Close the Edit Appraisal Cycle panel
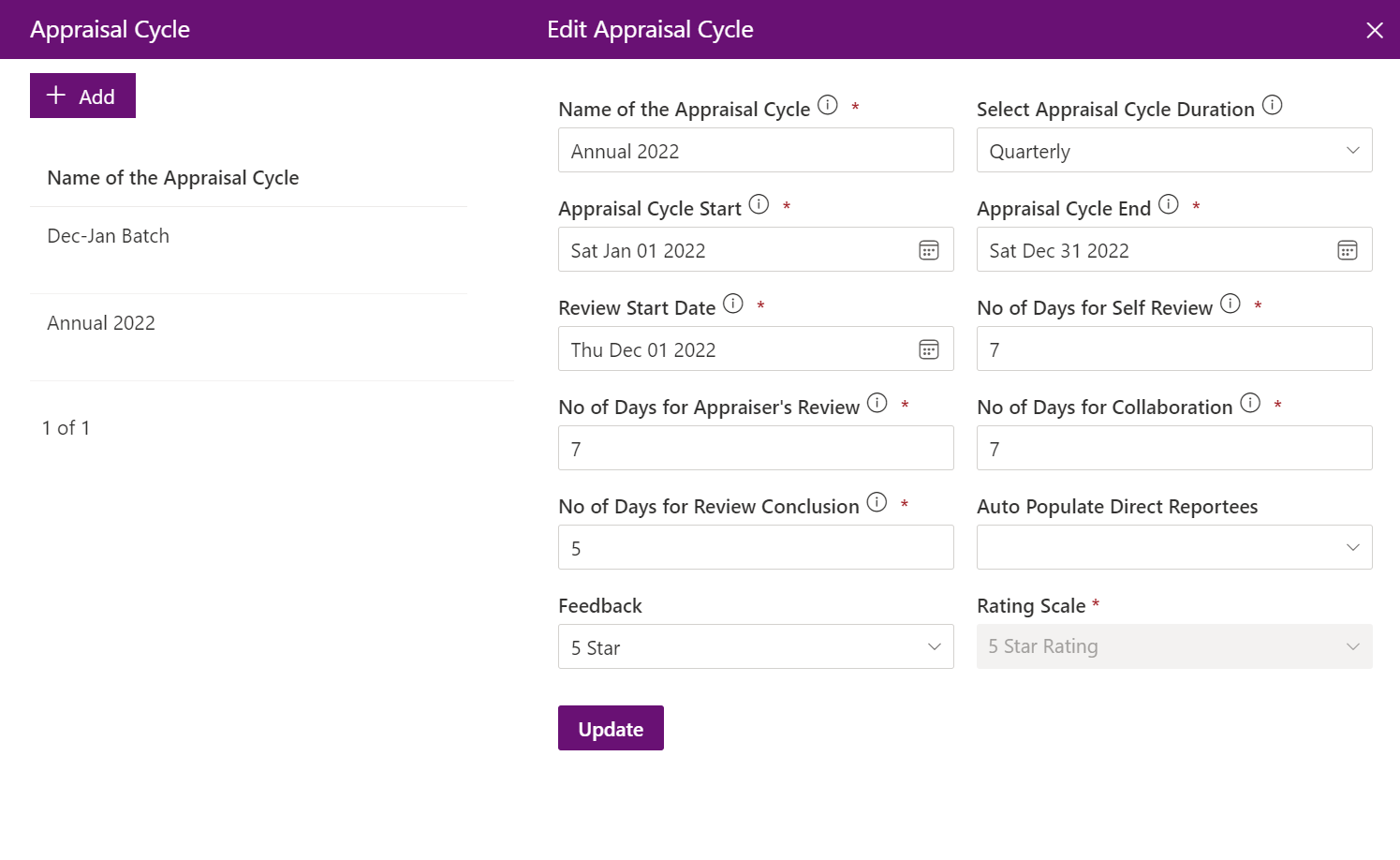1400x860 pixels. pos(1375,30)
